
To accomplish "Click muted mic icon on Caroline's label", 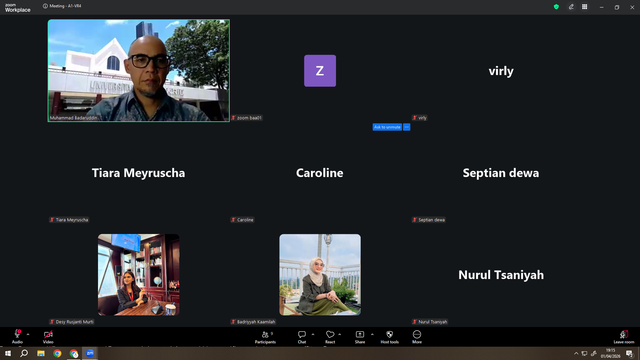I will (x=233, y=220).
